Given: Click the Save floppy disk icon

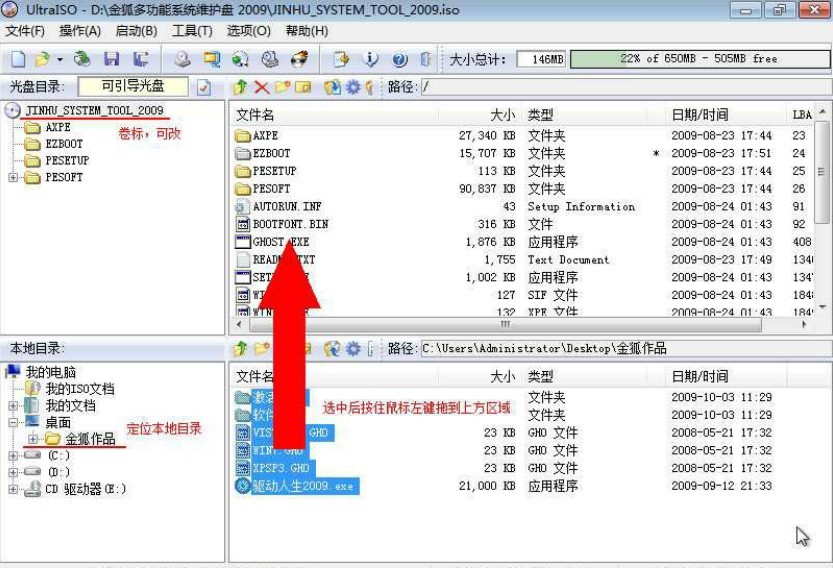Looking at the screenshot, I should [x=112, y=59].
